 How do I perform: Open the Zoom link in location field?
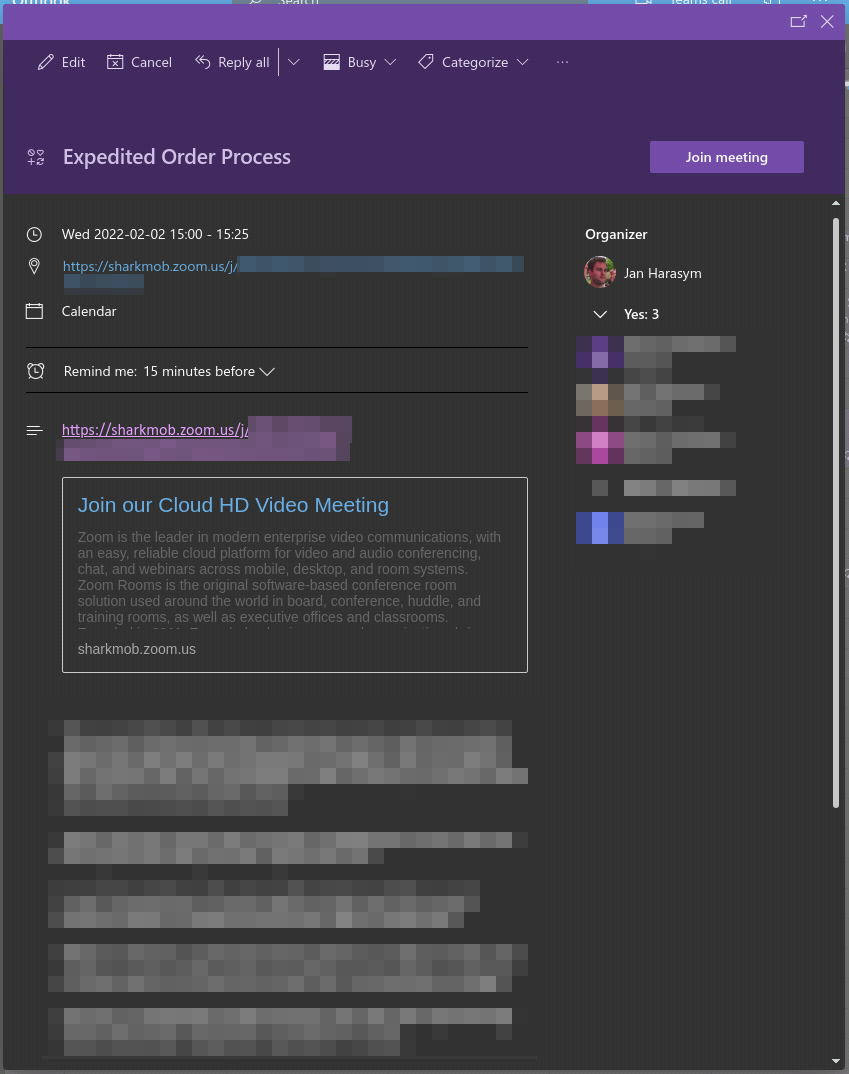[150, 266]
